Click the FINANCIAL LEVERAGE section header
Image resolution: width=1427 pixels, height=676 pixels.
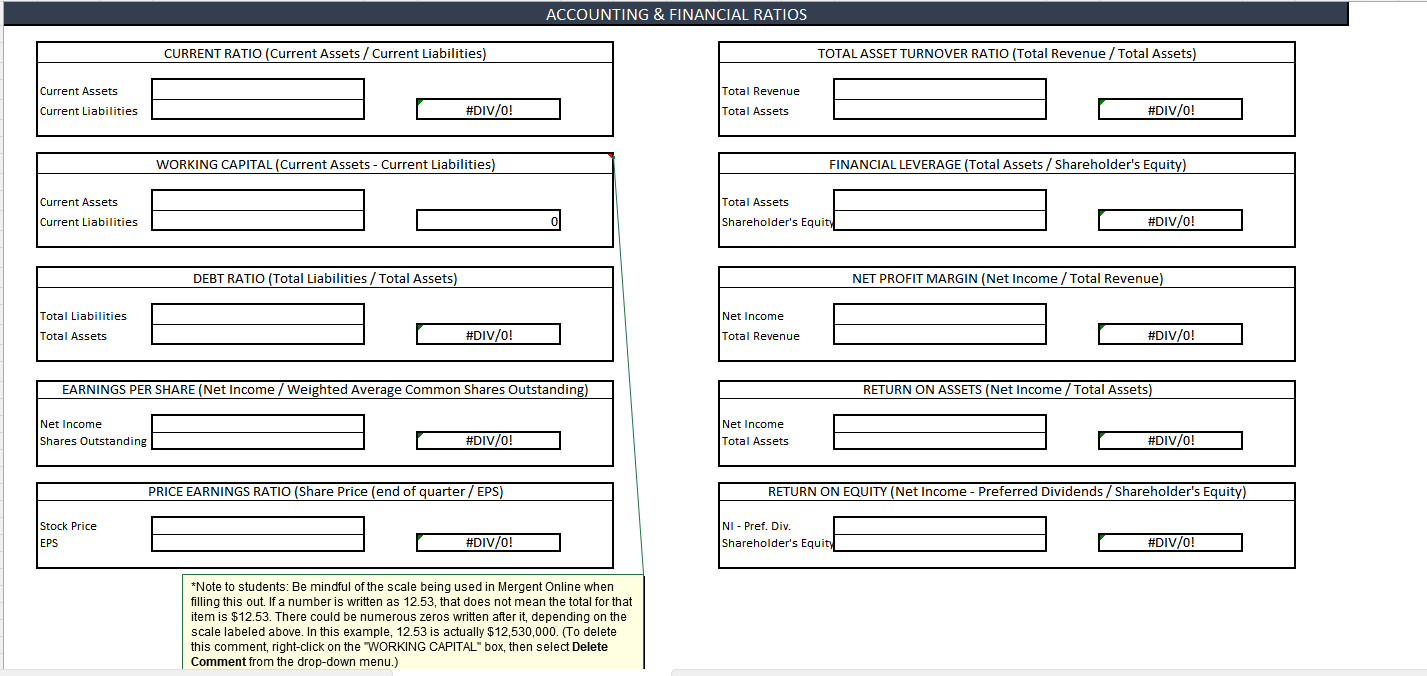1005,164
